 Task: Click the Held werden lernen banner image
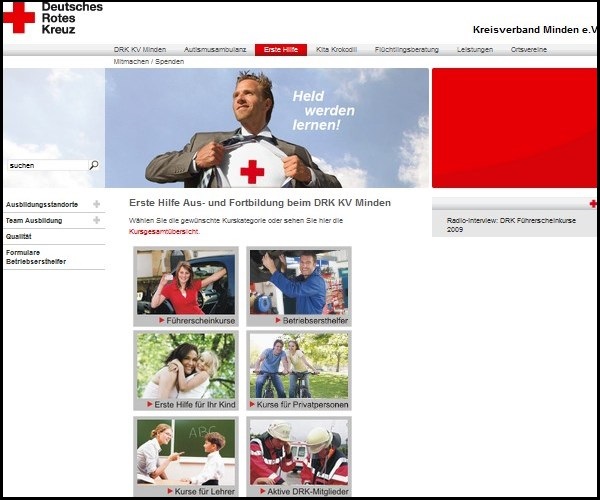tap(267, 128)
